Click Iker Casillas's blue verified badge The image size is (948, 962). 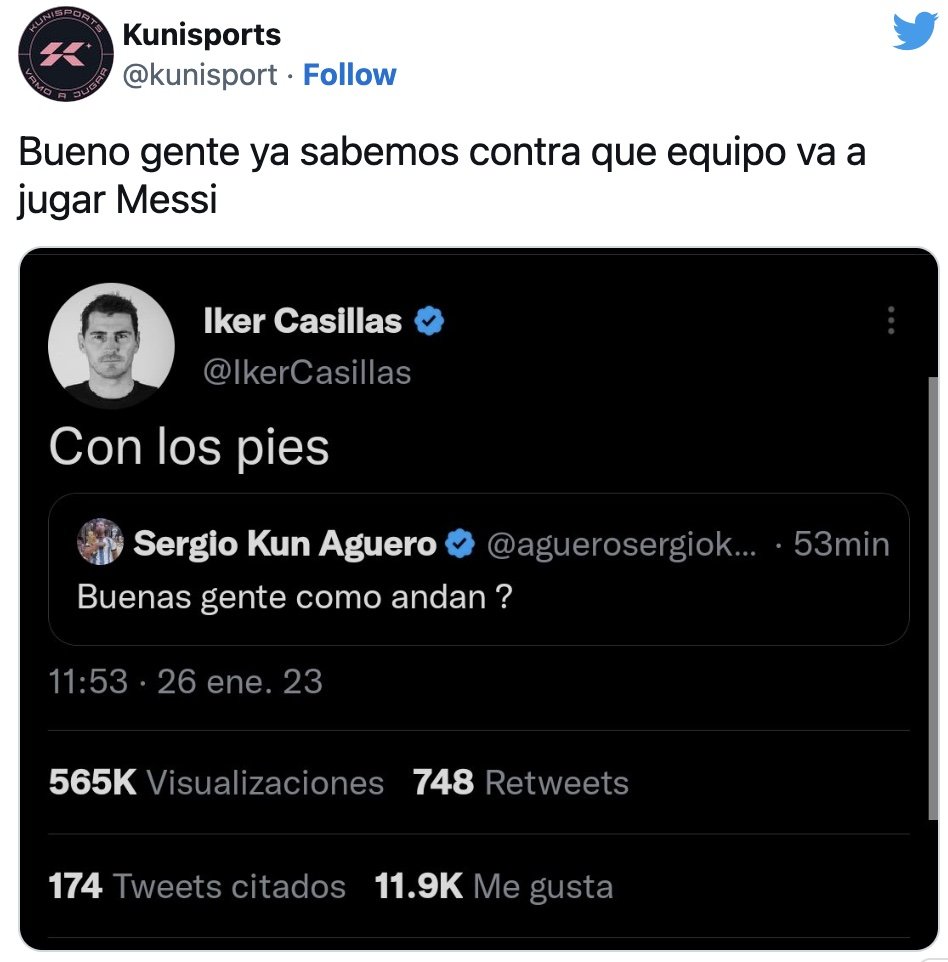coord(429,321)
